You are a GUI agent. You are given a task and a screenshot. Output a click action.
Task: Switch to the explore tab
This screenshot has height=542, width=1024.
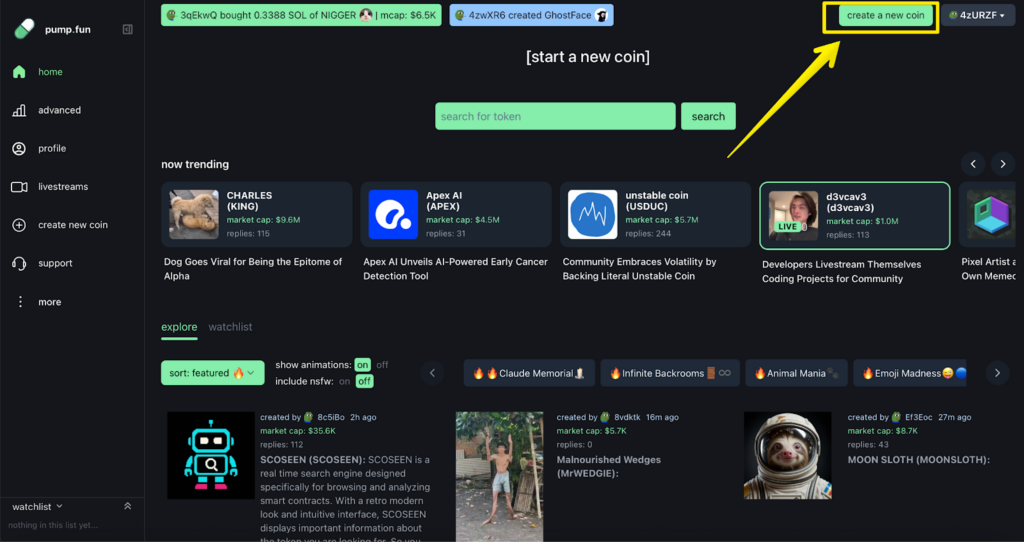tap(179, 327)
